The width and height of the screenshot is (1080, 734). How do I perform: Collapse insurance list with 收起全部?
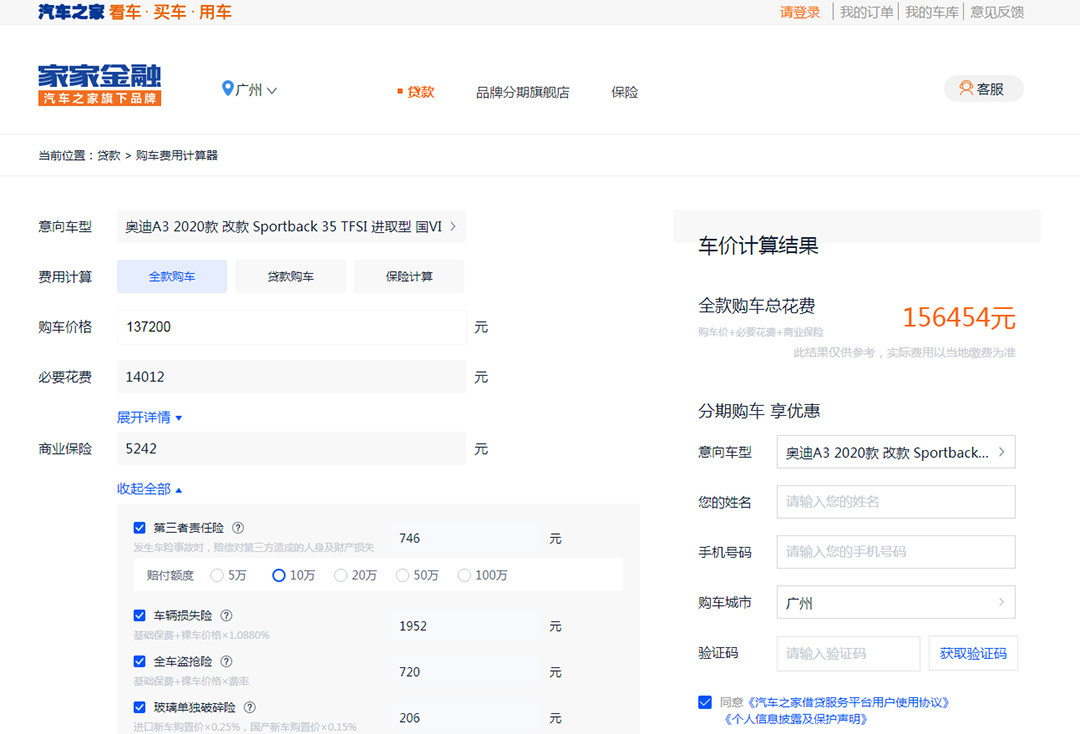point(149,489)
